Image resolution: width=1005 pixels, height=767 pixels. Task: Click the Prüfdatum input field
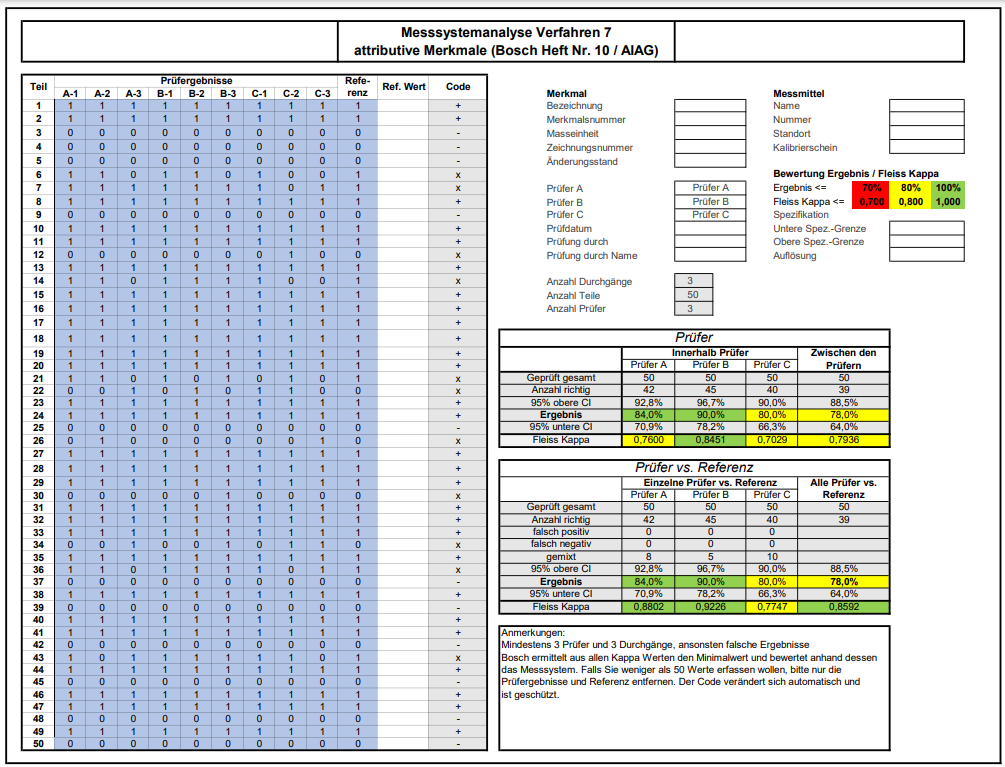pos(710,228)
